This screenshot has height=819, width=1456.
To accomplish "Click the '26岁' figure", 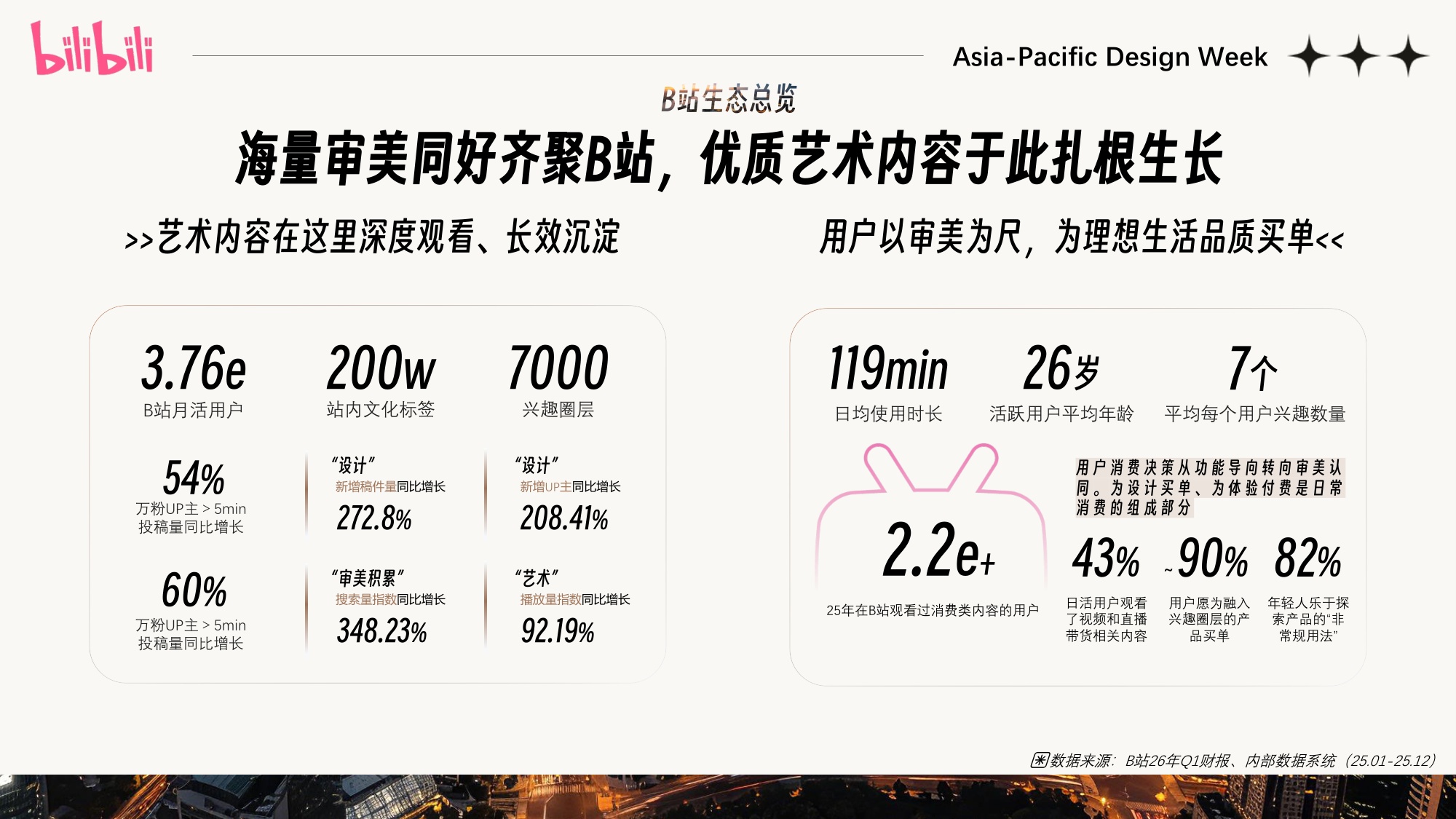I will coord(1061,368).
